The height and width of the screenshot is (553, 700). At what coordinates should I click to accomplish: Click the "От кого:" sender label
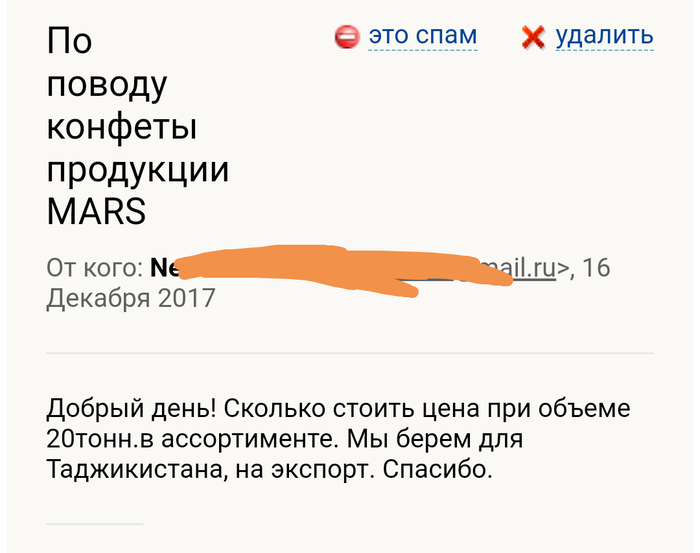(94, 268)
